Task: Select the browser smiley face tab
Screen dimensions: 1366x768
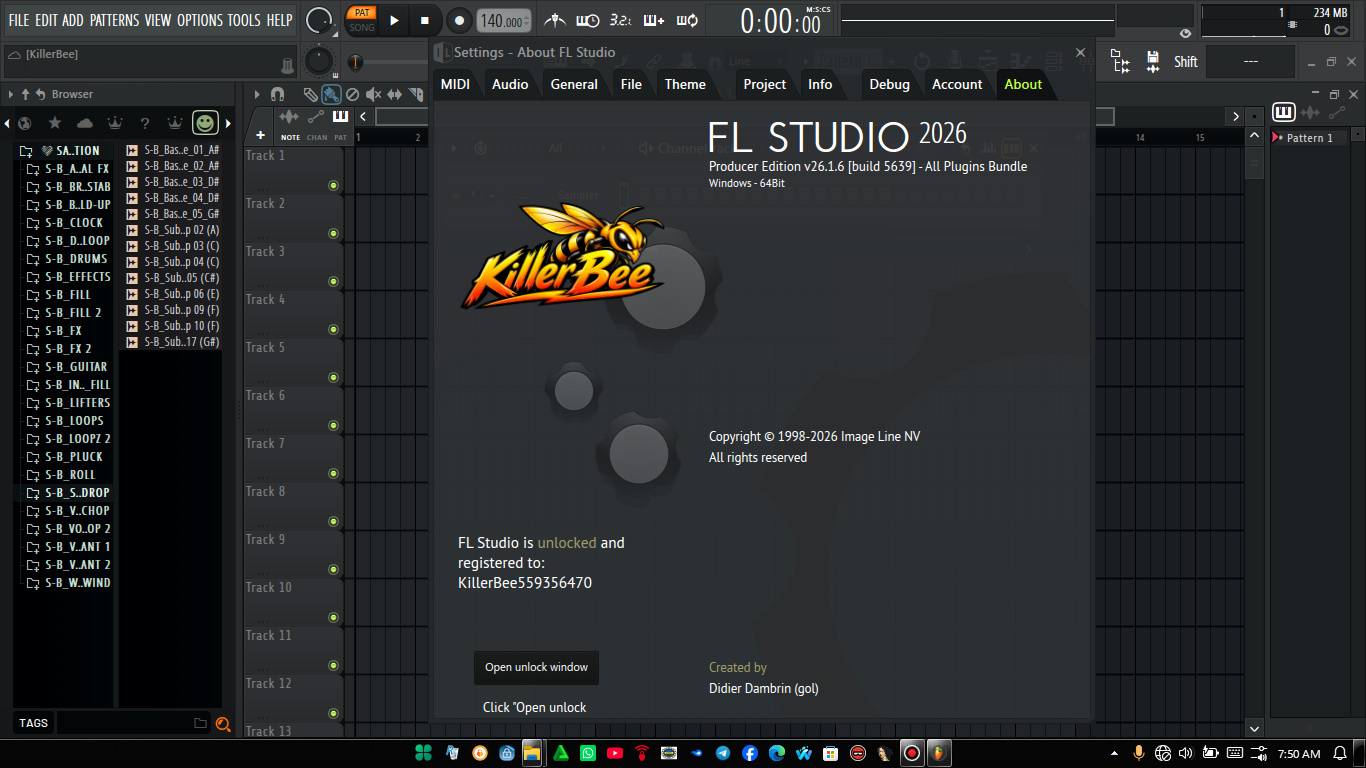Action: (x=205, y=123)
